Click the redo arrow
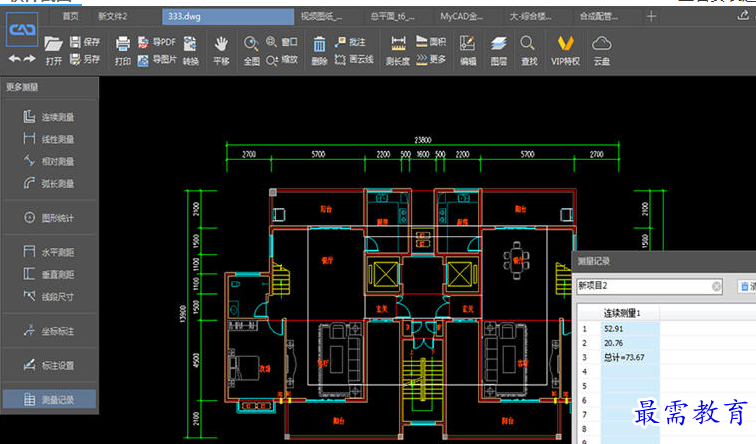 coord(30,58)
